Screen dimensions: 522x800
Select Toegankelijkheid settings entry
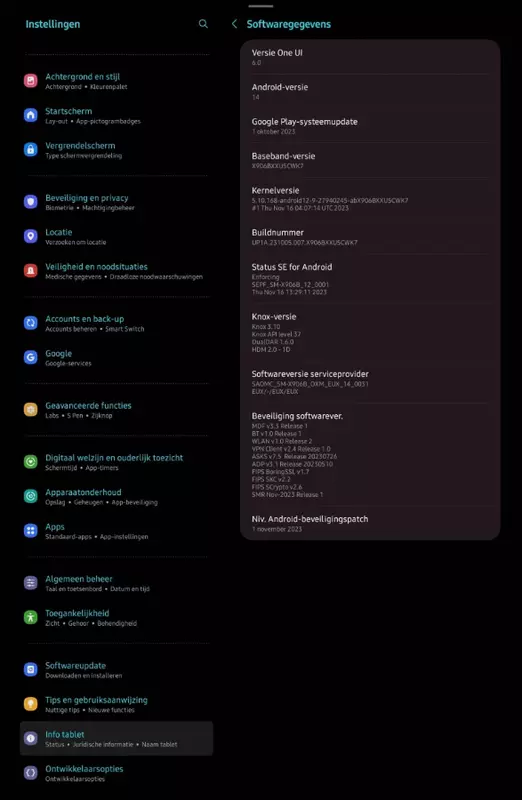coord(116,617)
